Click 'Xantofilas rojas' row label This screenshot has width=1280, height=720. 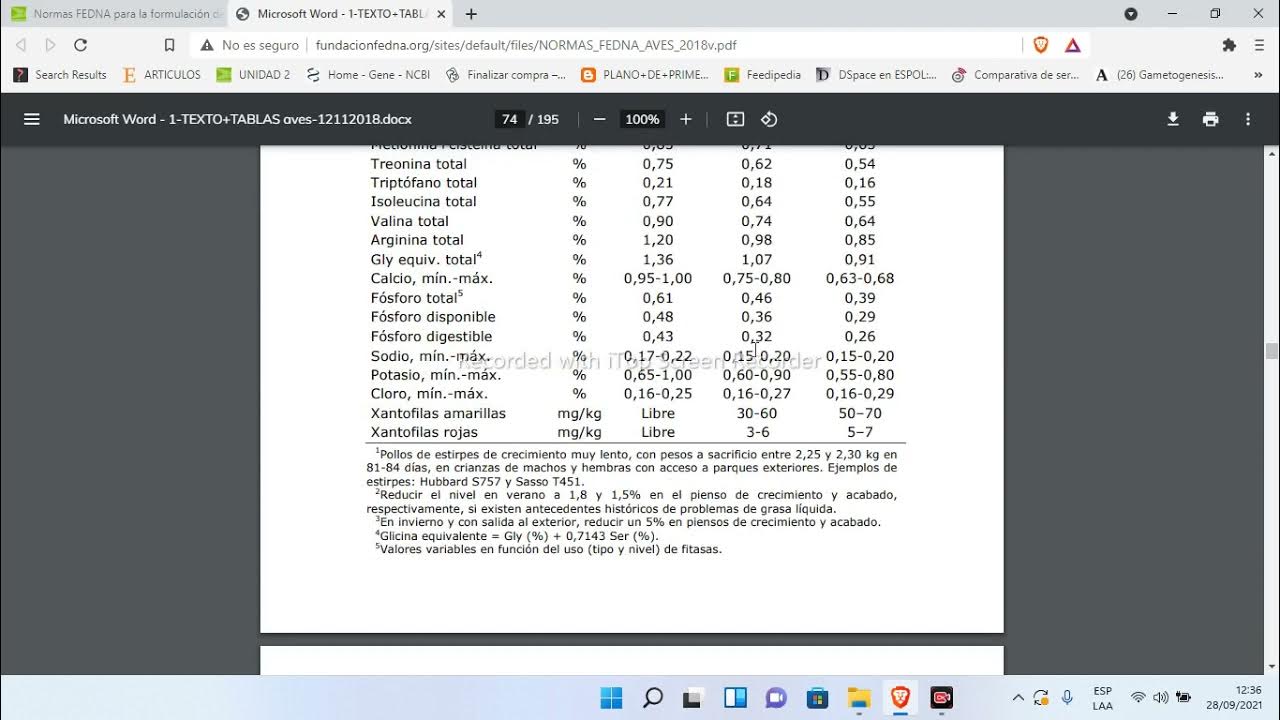[424, 433]
